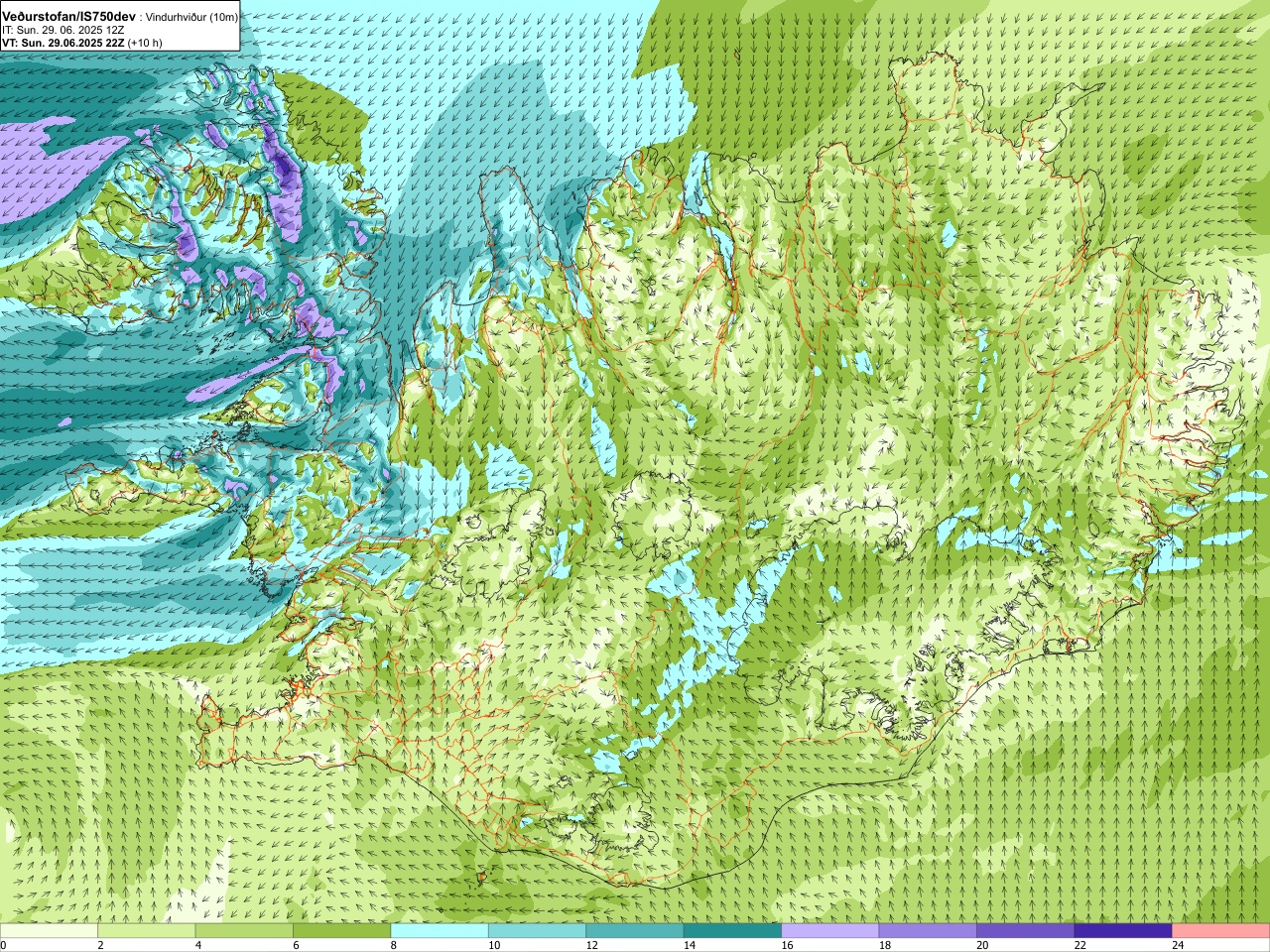The image size is (1270, 952).
Task: Select the "24" legend scale value
Action: click(x=1178, y=945)
